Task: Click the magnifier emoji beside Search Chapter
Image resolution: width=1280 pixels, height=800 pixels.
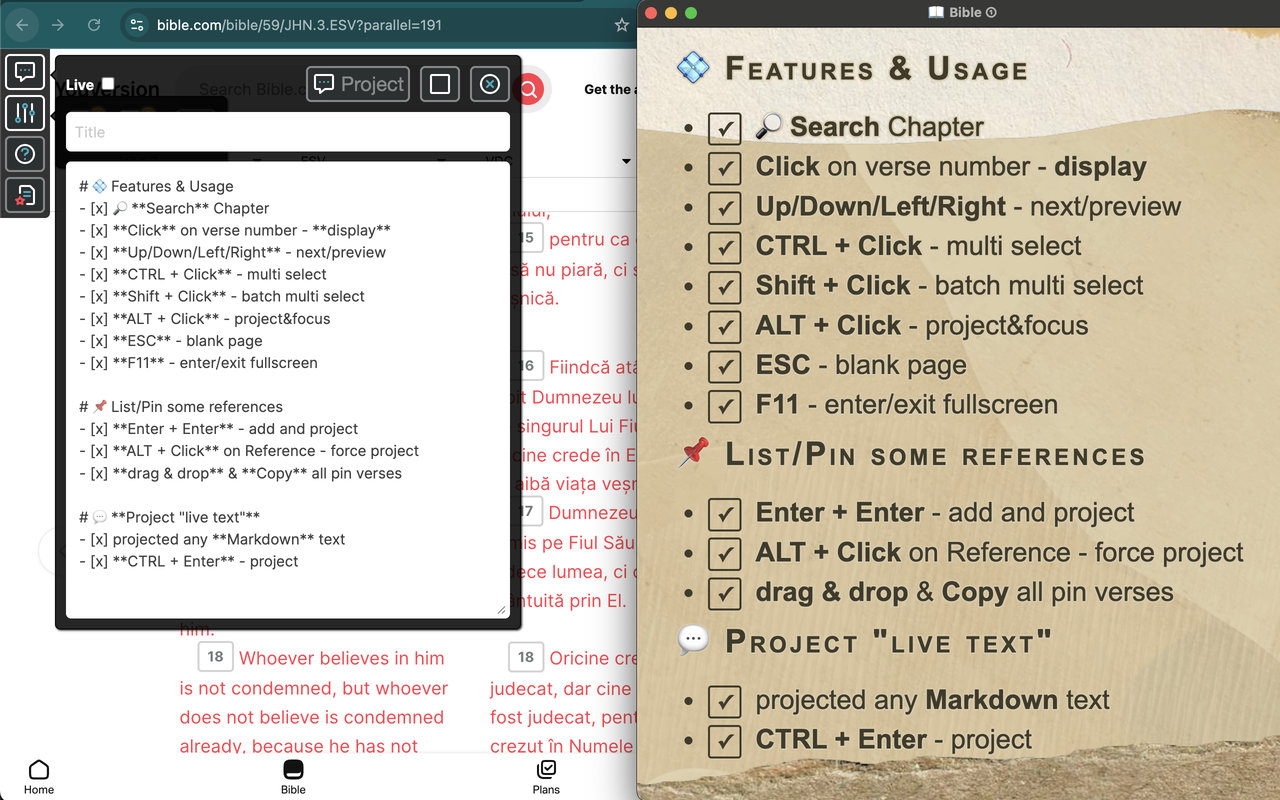Action: (x=768, y=126)
